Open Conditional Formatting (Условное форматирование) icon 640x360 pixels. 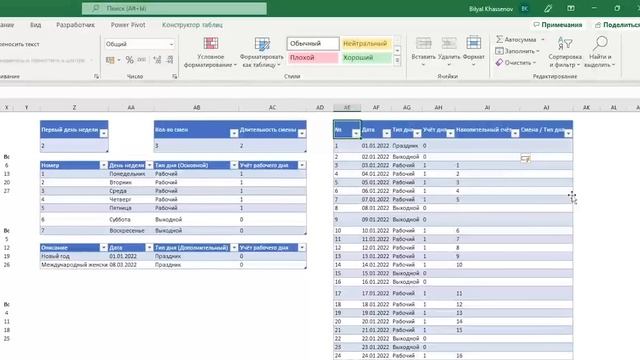point(211,44)
